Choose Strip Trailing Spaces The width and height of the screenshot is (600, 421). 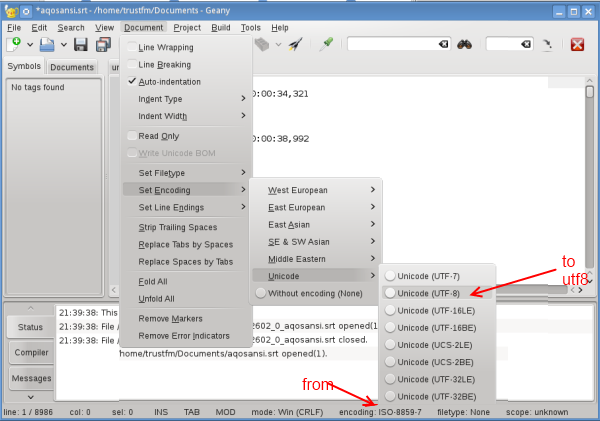[x=186, y=227]
